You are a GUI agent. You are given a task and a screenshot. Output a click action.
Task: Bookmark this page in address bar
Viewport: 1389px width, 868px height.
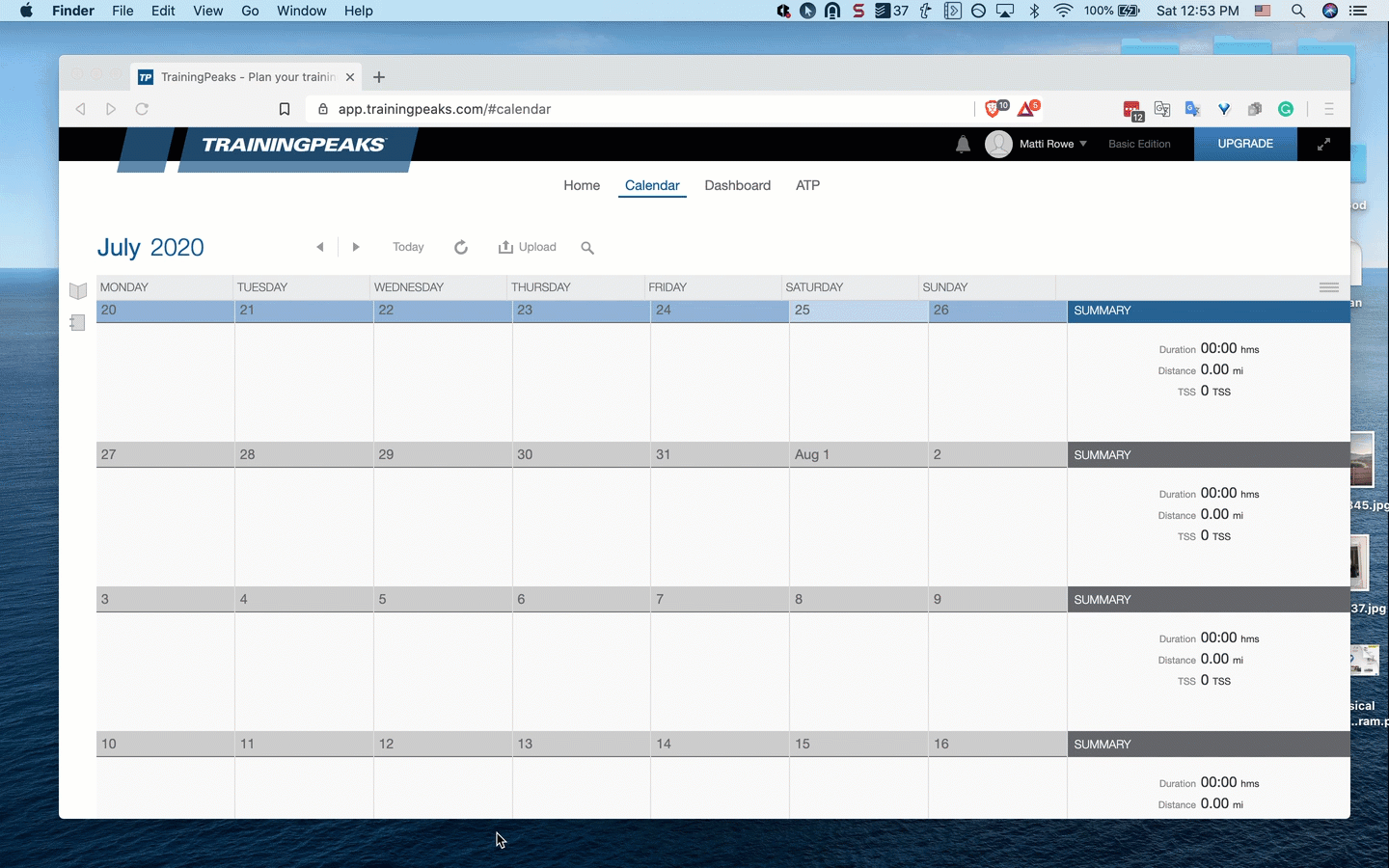tap(285, 109)
